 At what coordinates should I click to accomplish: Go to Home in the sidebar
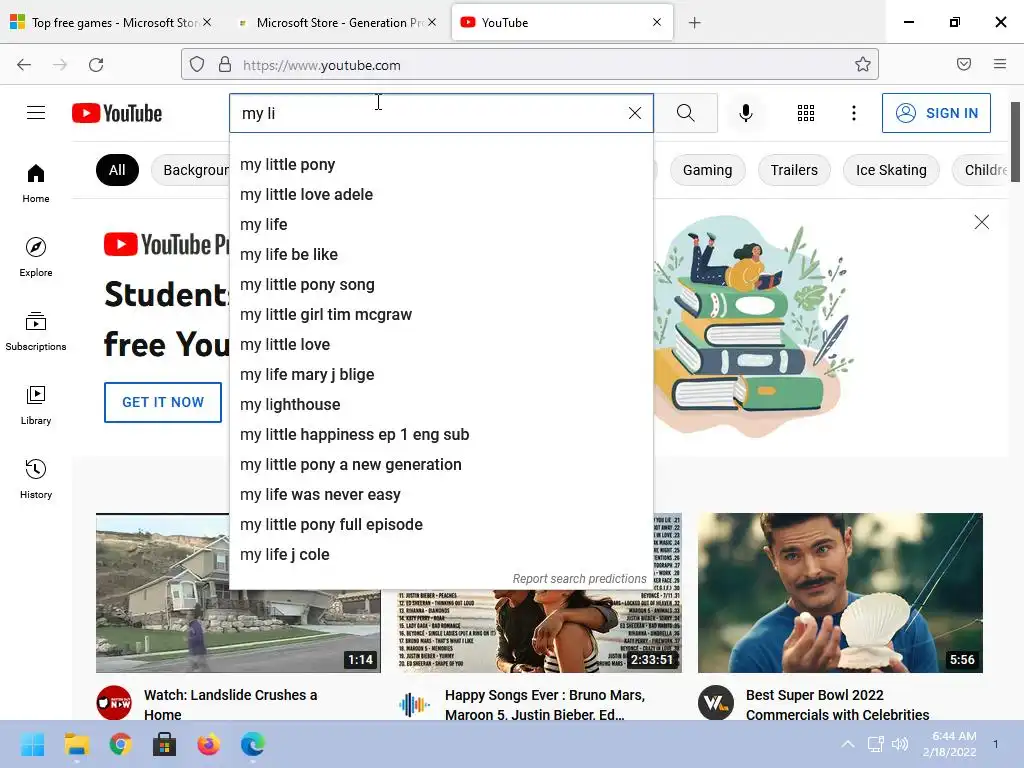[x=36, y=184]
